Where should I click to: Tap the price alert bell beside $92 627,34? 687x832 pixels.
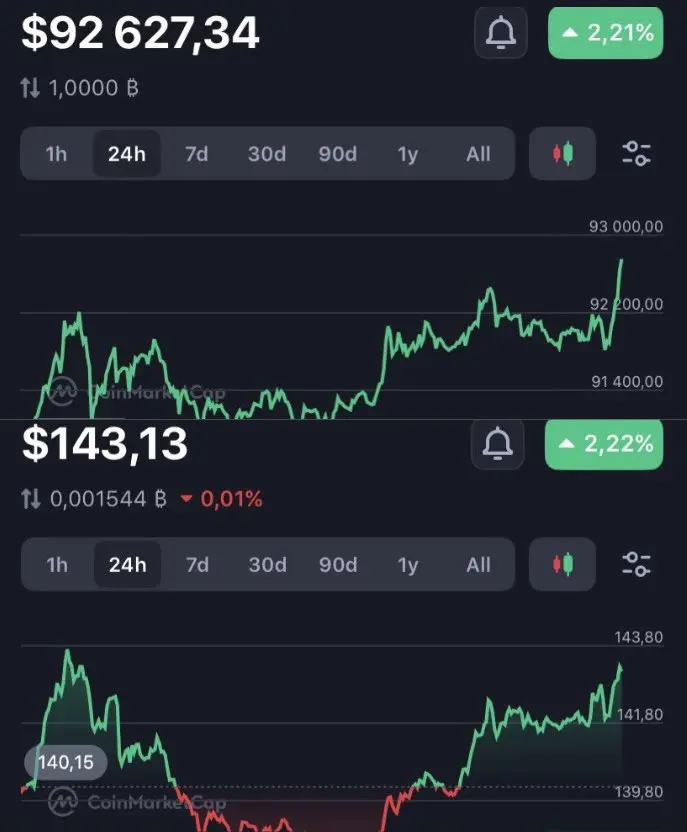pyautogui.click(x=501, y=33)
